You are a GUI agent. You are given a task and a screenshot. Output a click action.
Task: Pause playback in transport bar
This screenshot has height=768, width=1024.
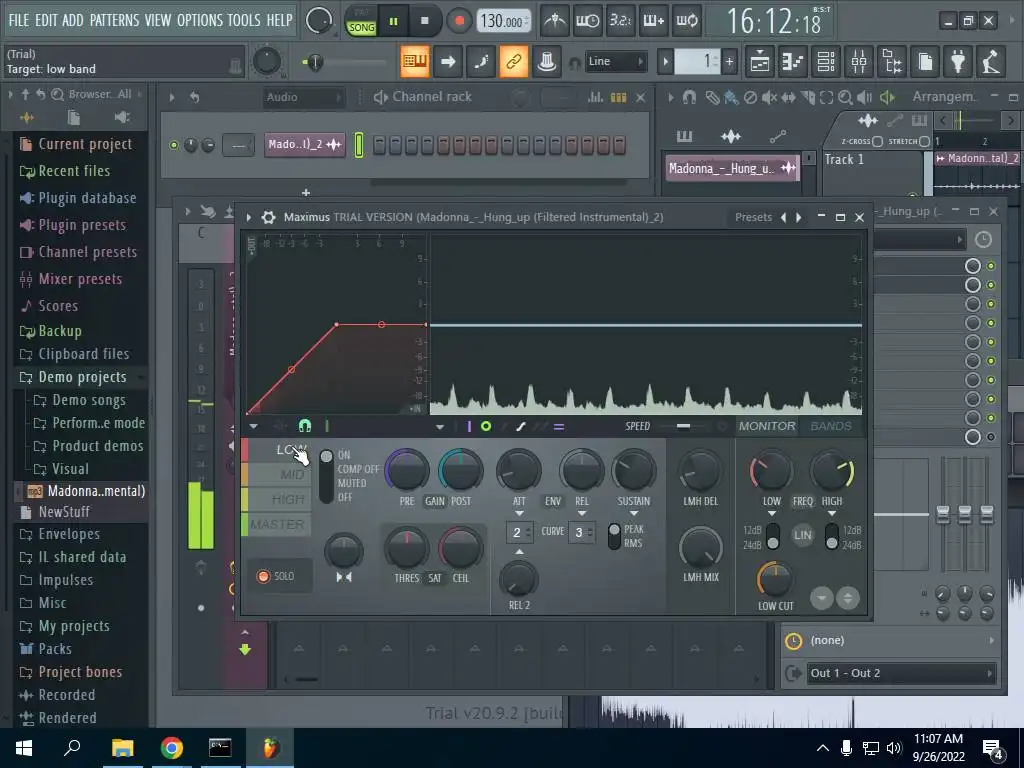[394, 22]
